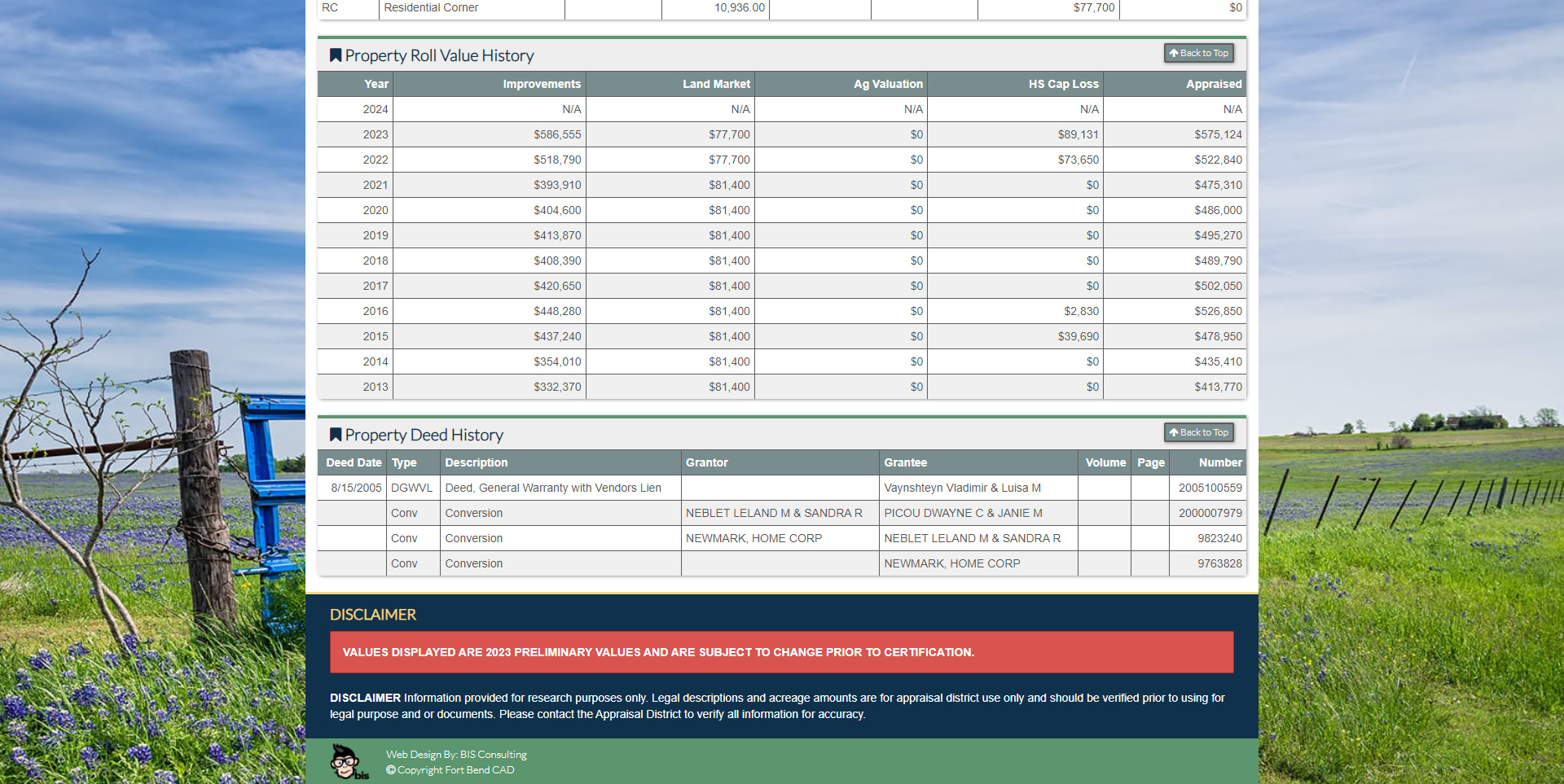Select the 2018 appraised value $489,790

(x=1218, y=261)
